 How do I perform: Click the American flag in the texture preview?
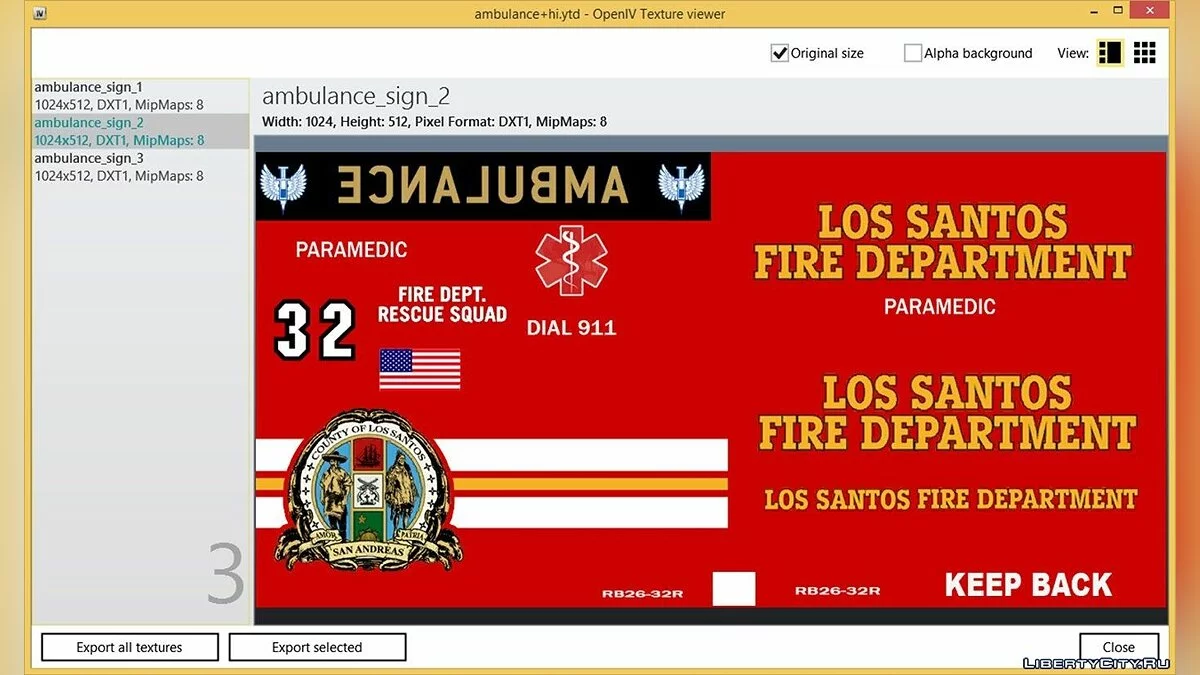[419, 369]
